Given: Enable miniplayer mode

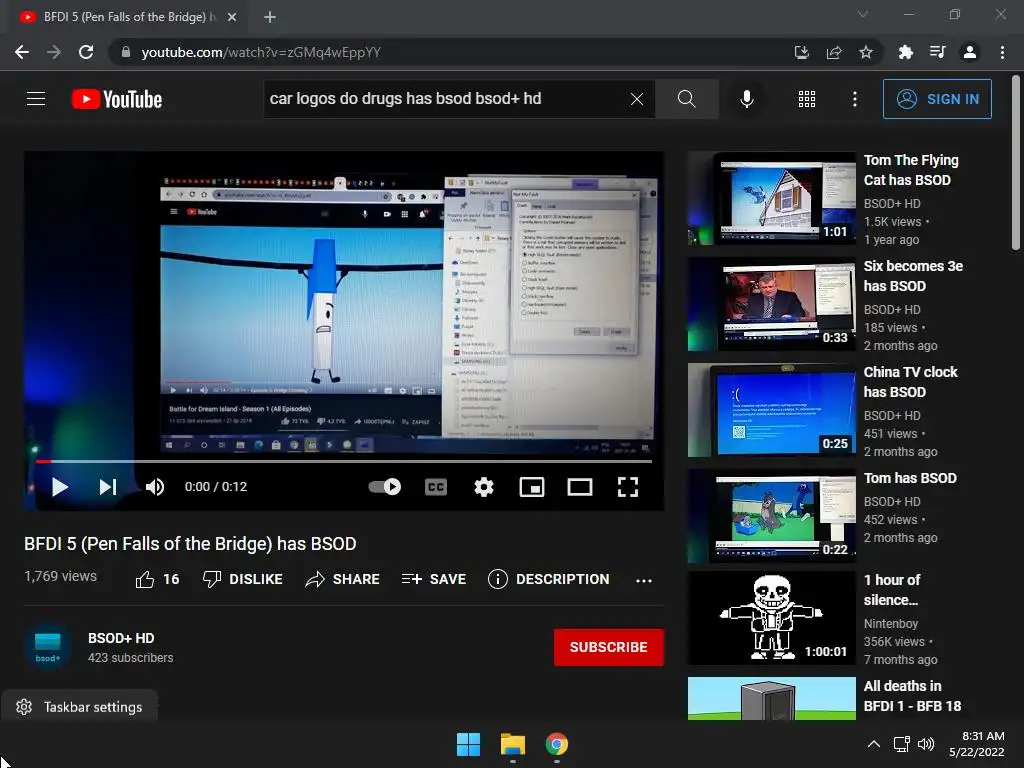Looking at the screenshot, I should pyautogui.click(x=532, y=487).
